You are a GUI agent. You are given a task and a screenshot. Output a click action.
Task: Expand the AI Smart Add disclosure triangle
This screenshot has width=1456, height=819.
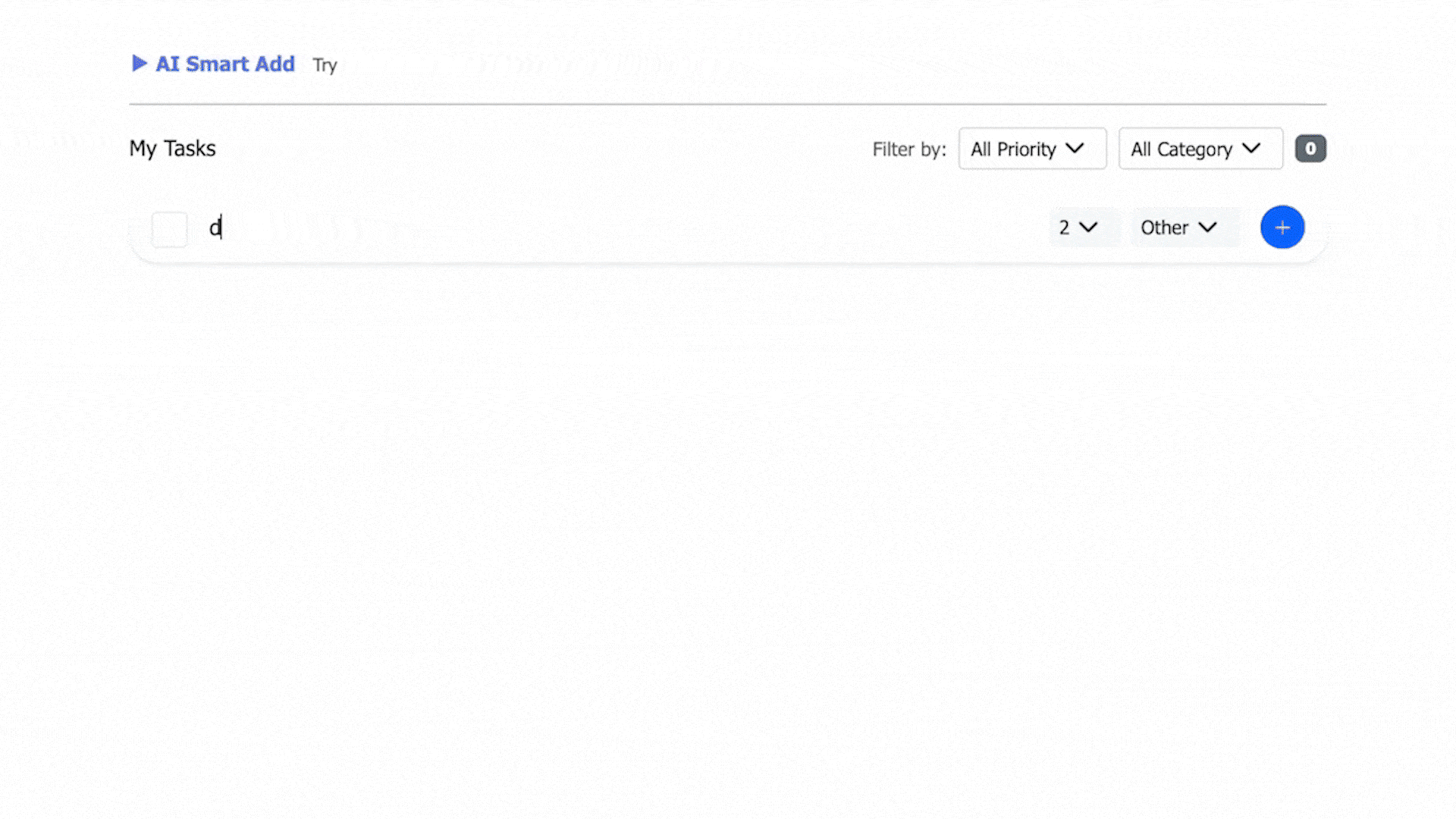coord(139,64)
